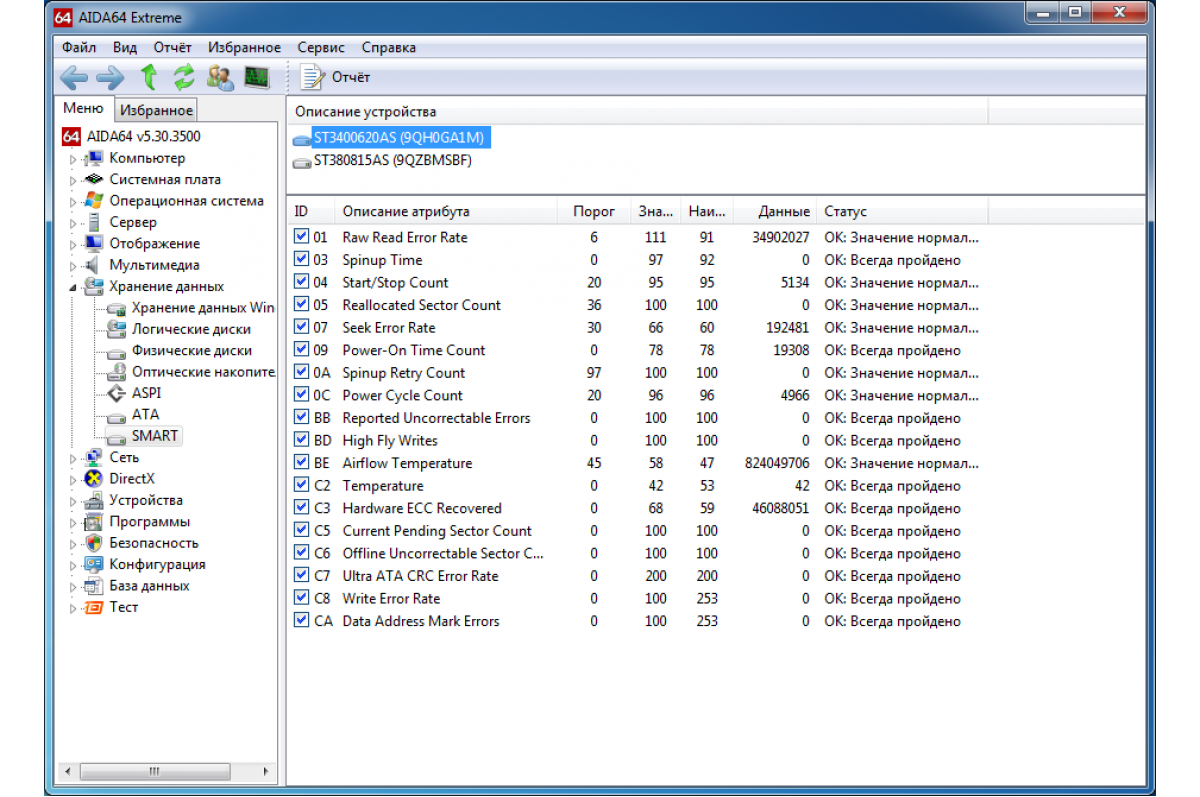Image resolution: width=1200 pixels, height=797 pixels.
Task: Click the Хранение данных storage icon
Action: tap(95, 287)
